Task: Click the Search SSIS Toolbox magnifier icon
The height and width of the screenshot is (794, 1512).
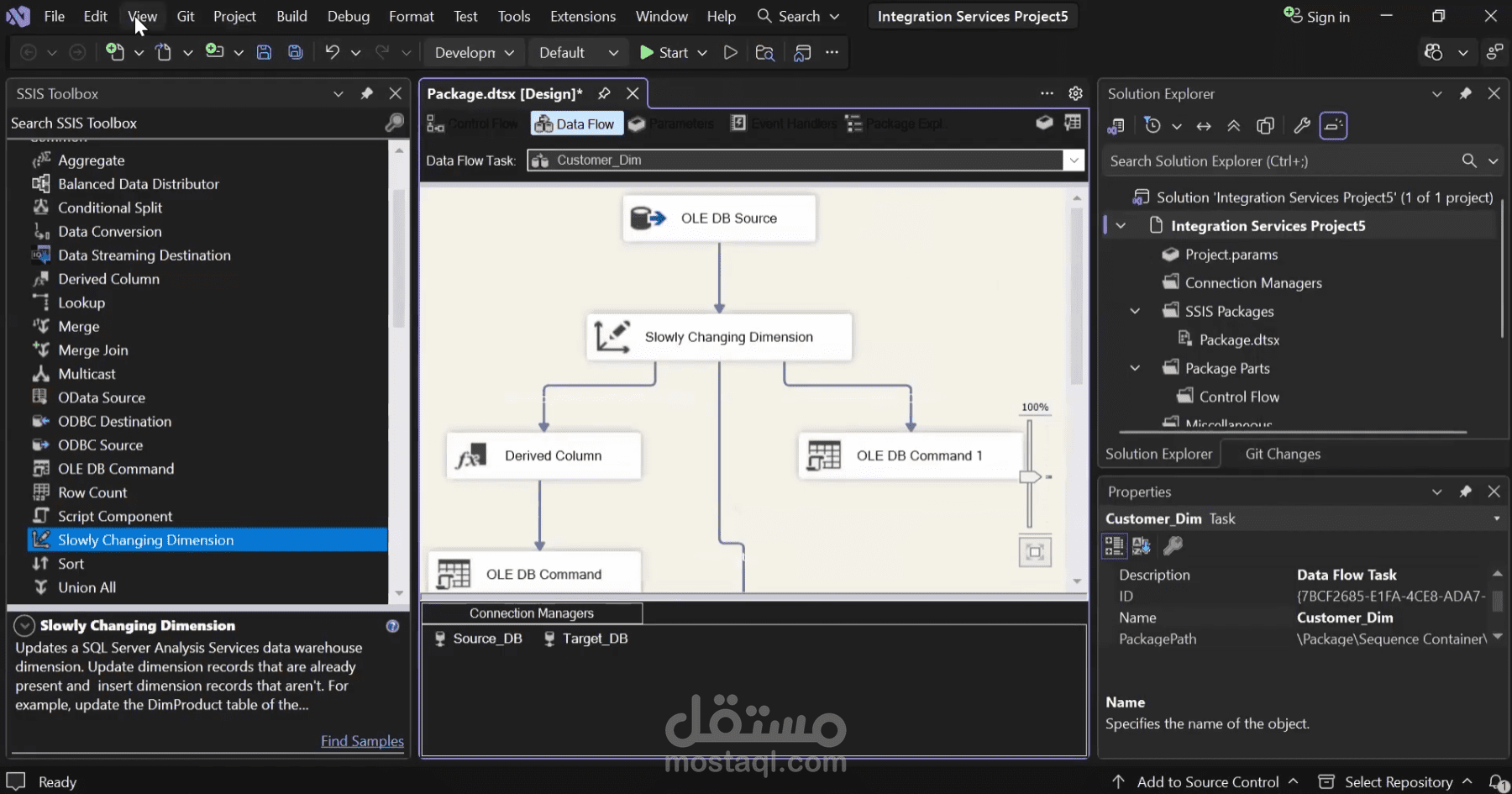Action: click(394, 123)
